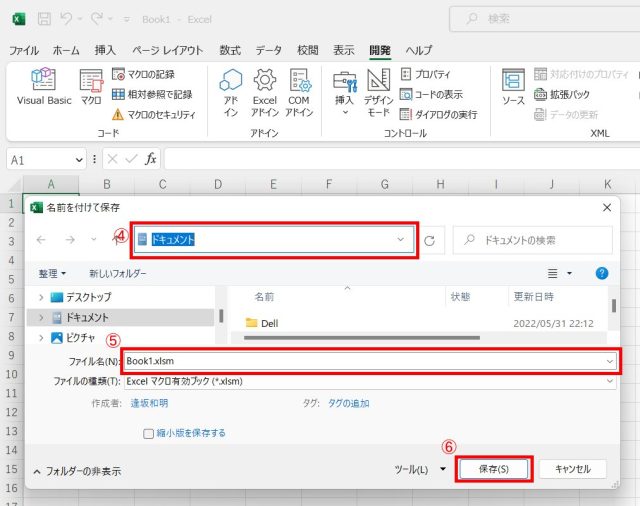The height and width of the screenshot is (506, 640).
Task: Refresh the folder with reload icon
Action: click(430, 240)
